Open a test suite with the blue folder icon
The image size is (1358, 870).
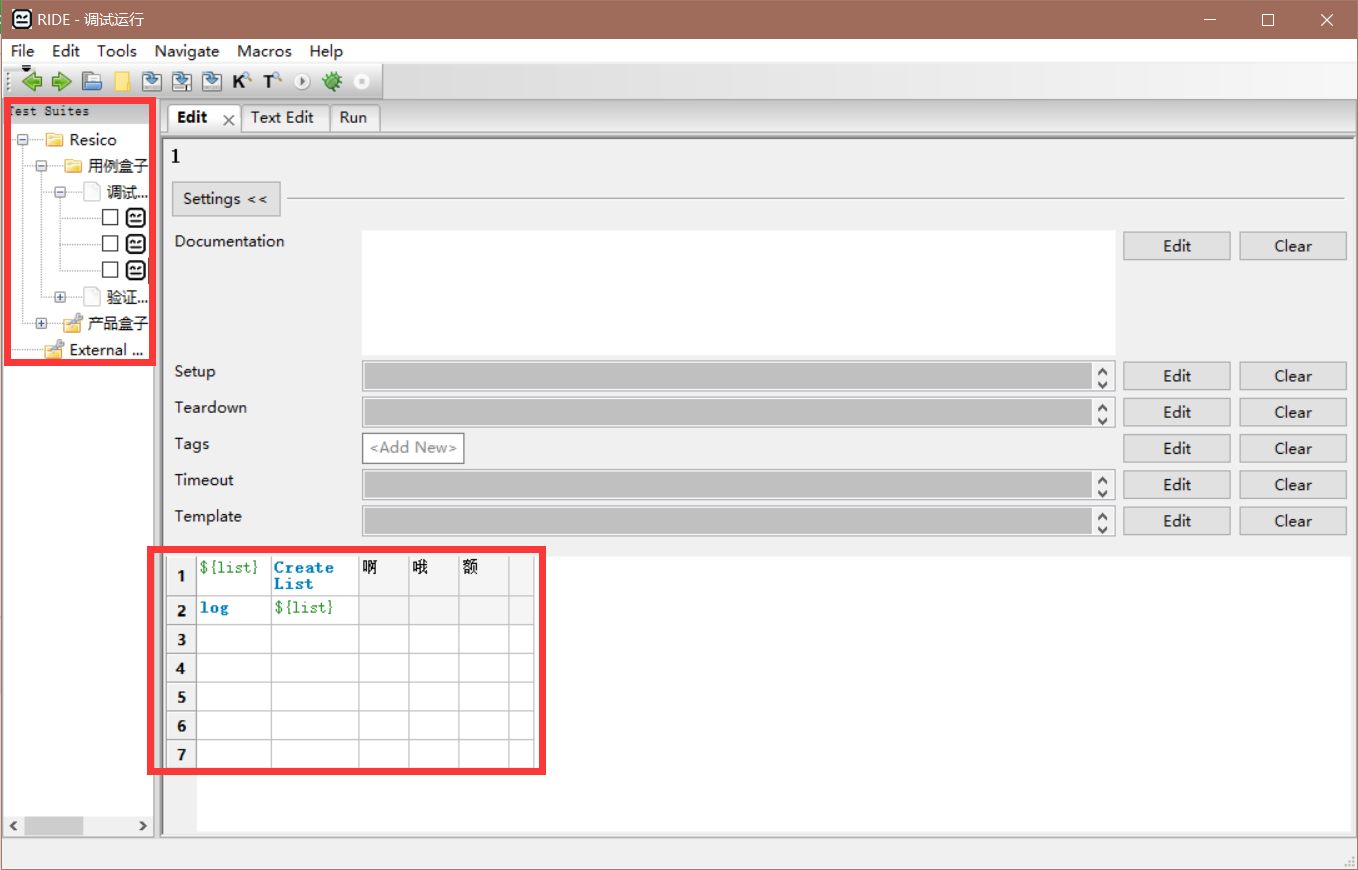pos(92,82)
